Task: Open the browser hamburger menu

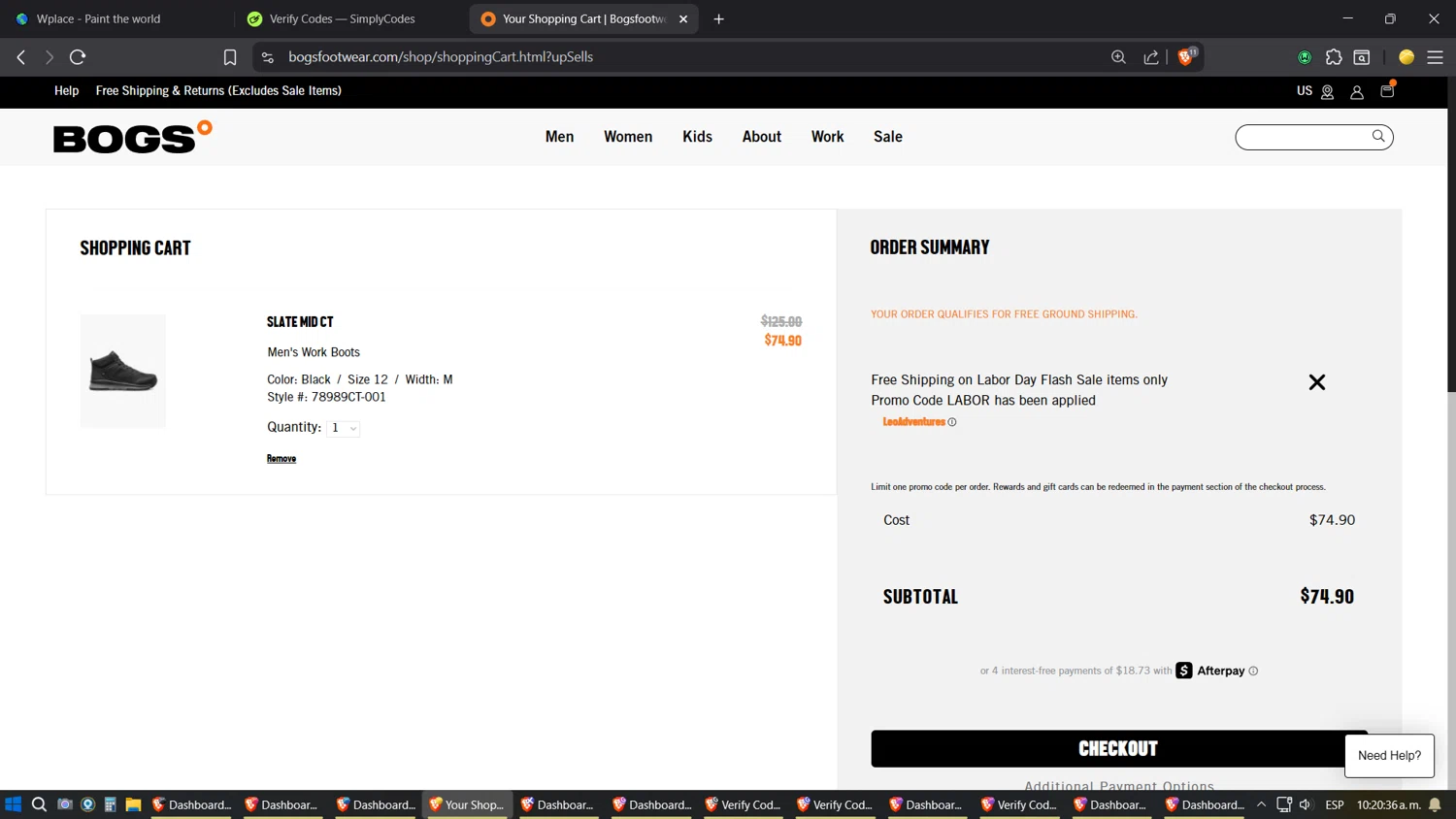Action: coord(1435,57)
